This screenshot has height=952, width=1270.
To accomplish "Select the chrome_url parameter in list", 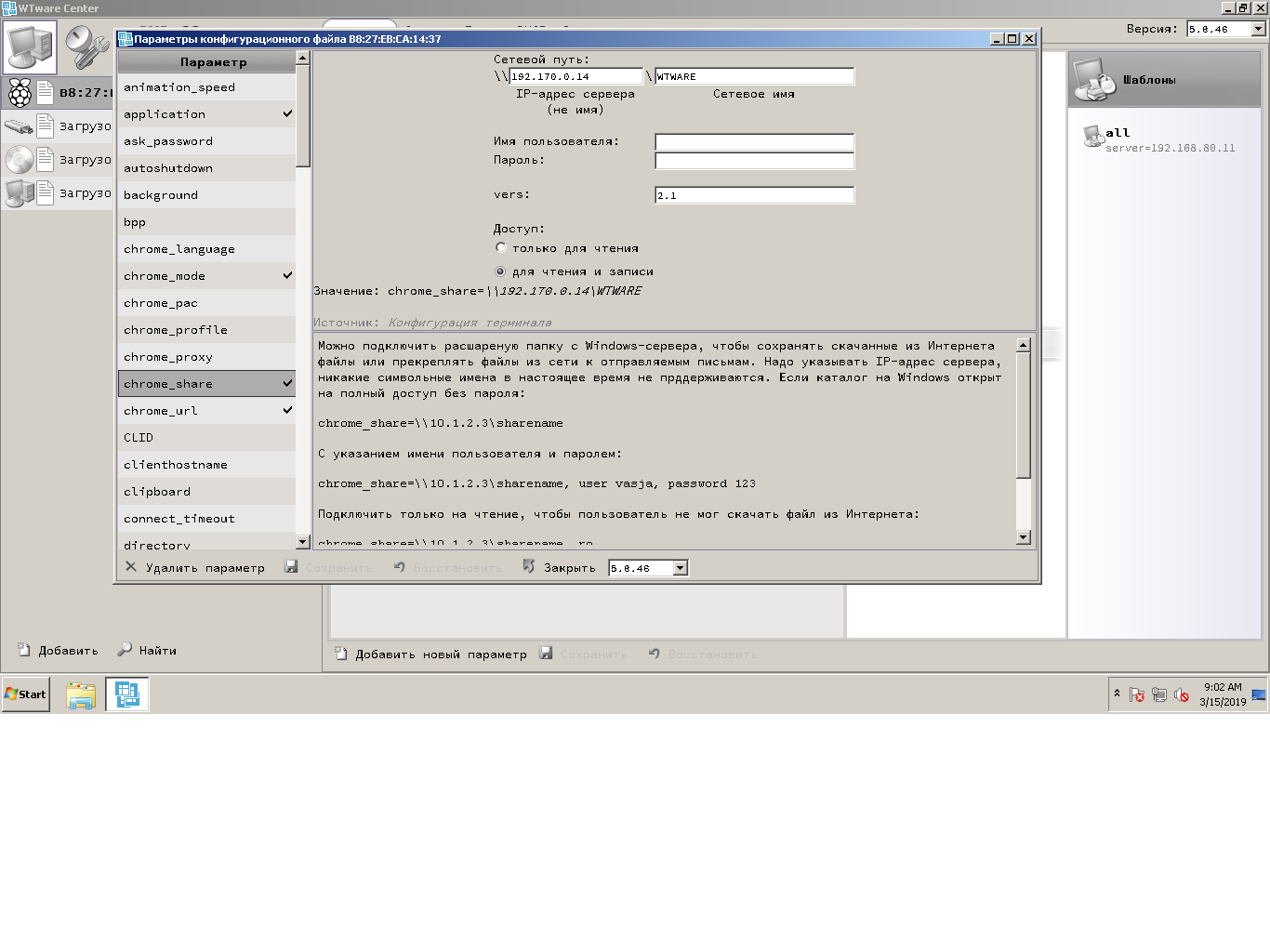I will (206, 411).
